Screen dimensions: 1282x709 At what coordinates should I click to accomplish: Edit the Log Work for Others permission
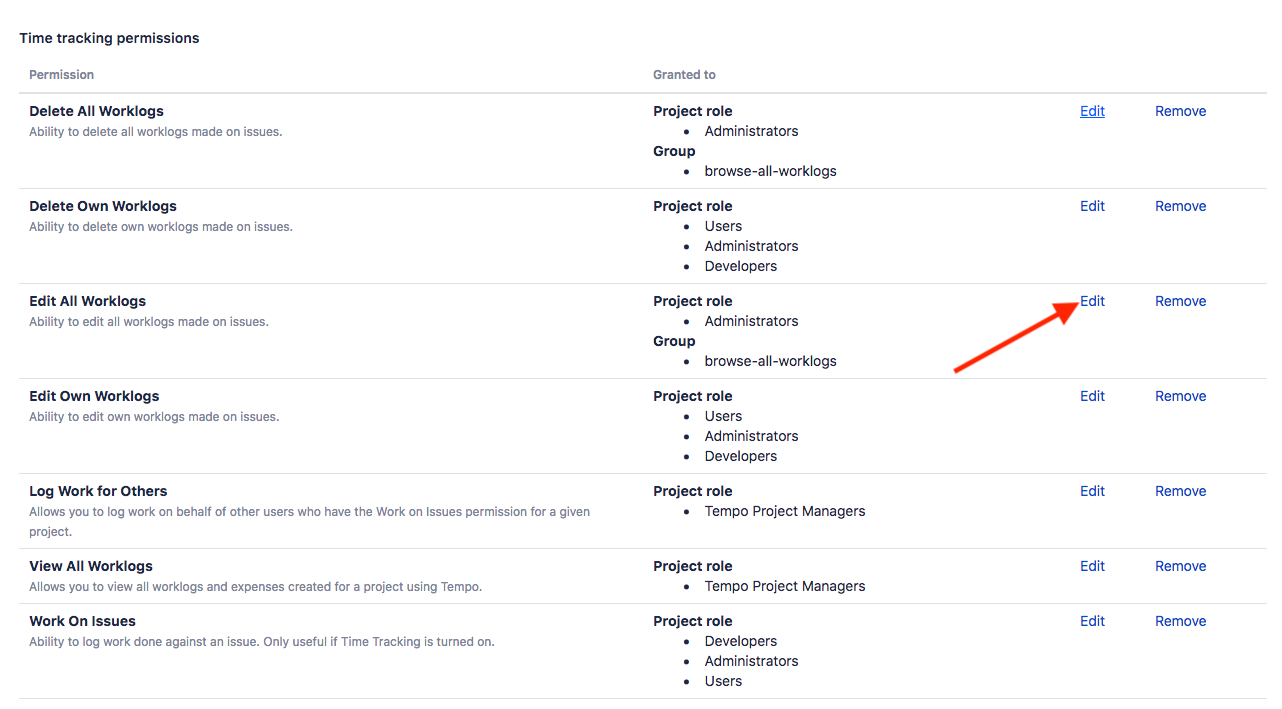(1092, 491)
